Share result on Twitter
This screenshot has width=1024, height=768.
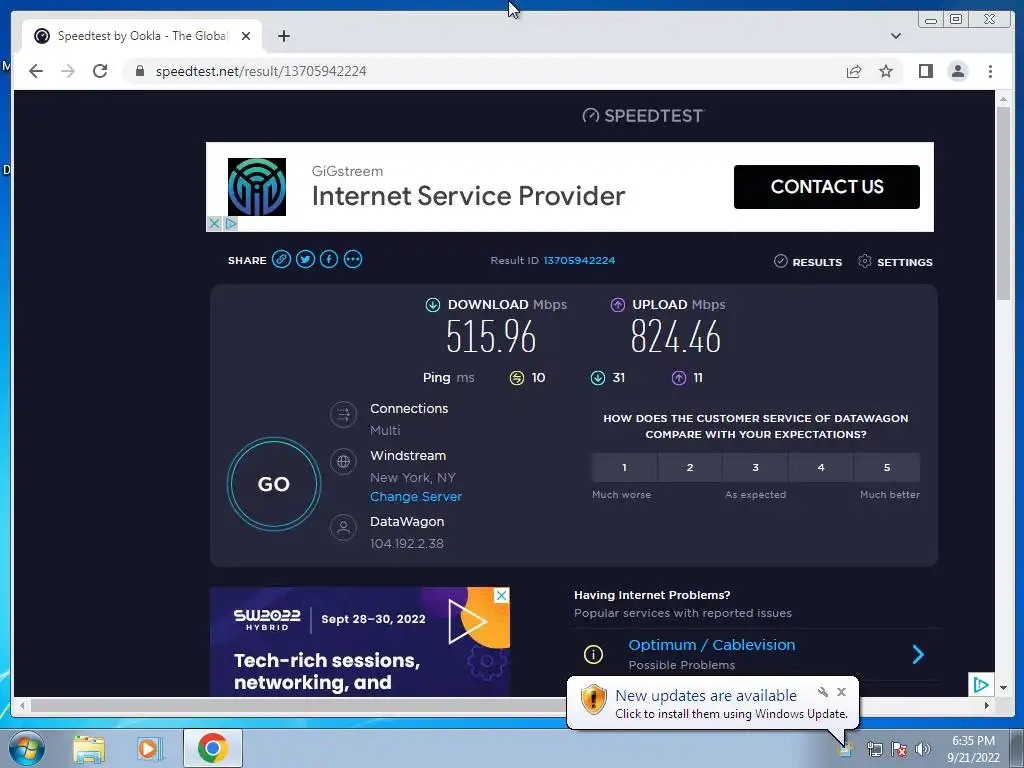[x=305, y=259]
